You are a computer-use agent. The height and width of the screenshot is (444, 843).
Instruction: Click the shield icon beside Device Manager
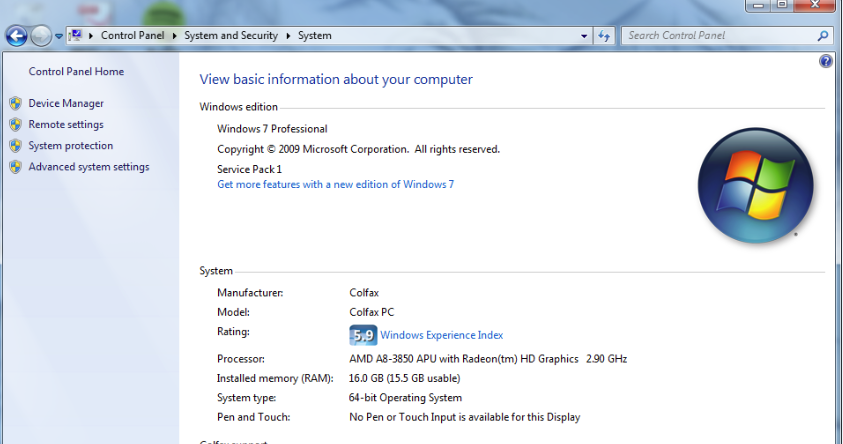click(x=15, y=103)
